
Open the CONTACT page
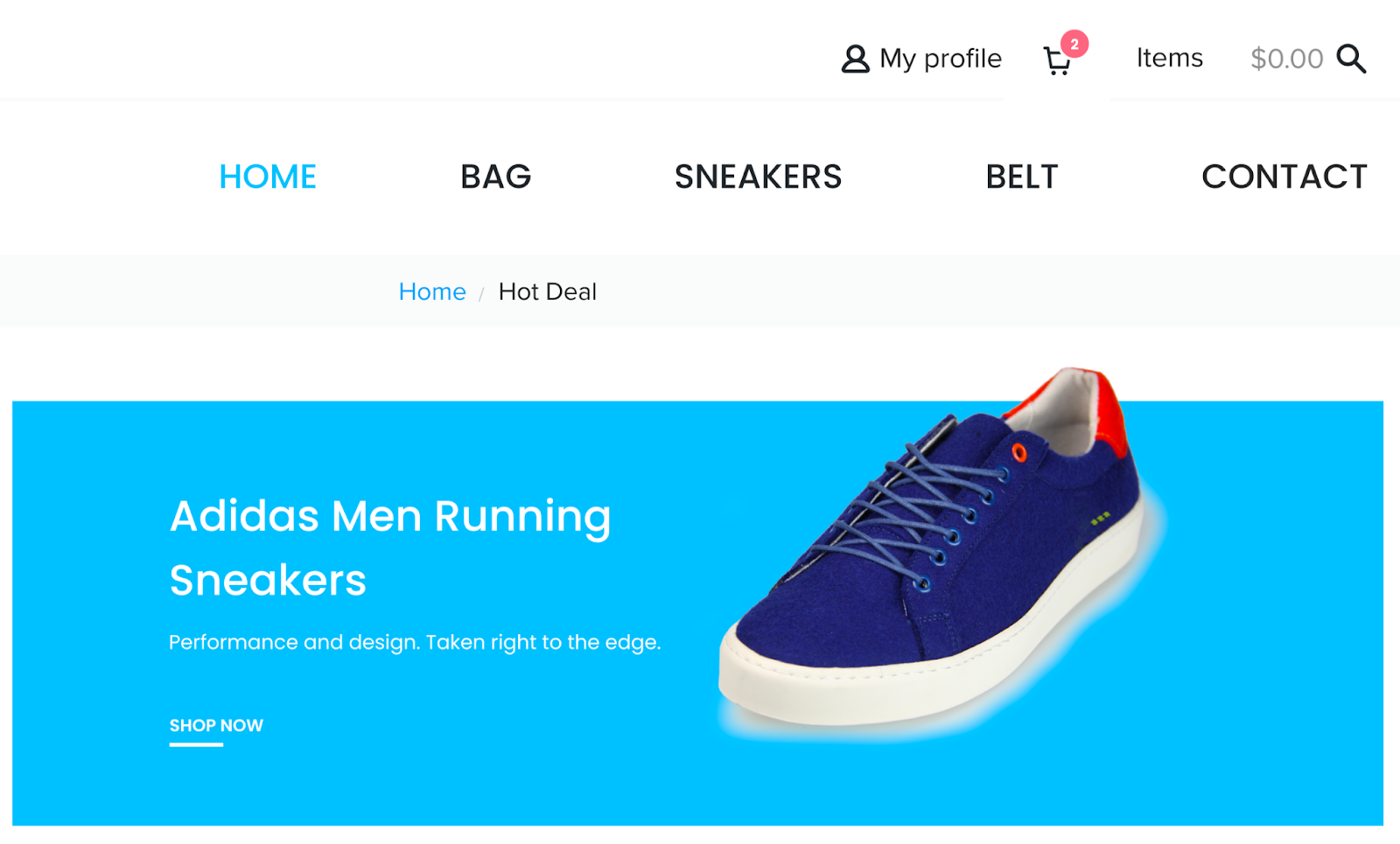click(1284, 177)
